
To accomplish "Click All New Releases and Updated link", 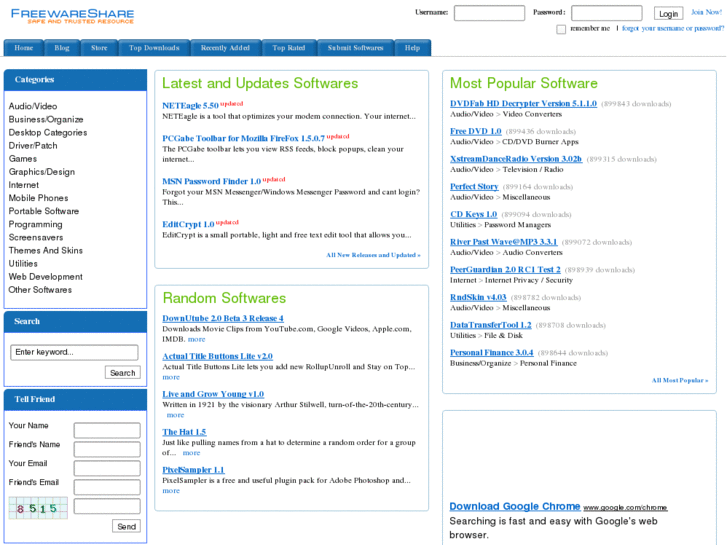I will pyautogui.click(x=373, y=255).
